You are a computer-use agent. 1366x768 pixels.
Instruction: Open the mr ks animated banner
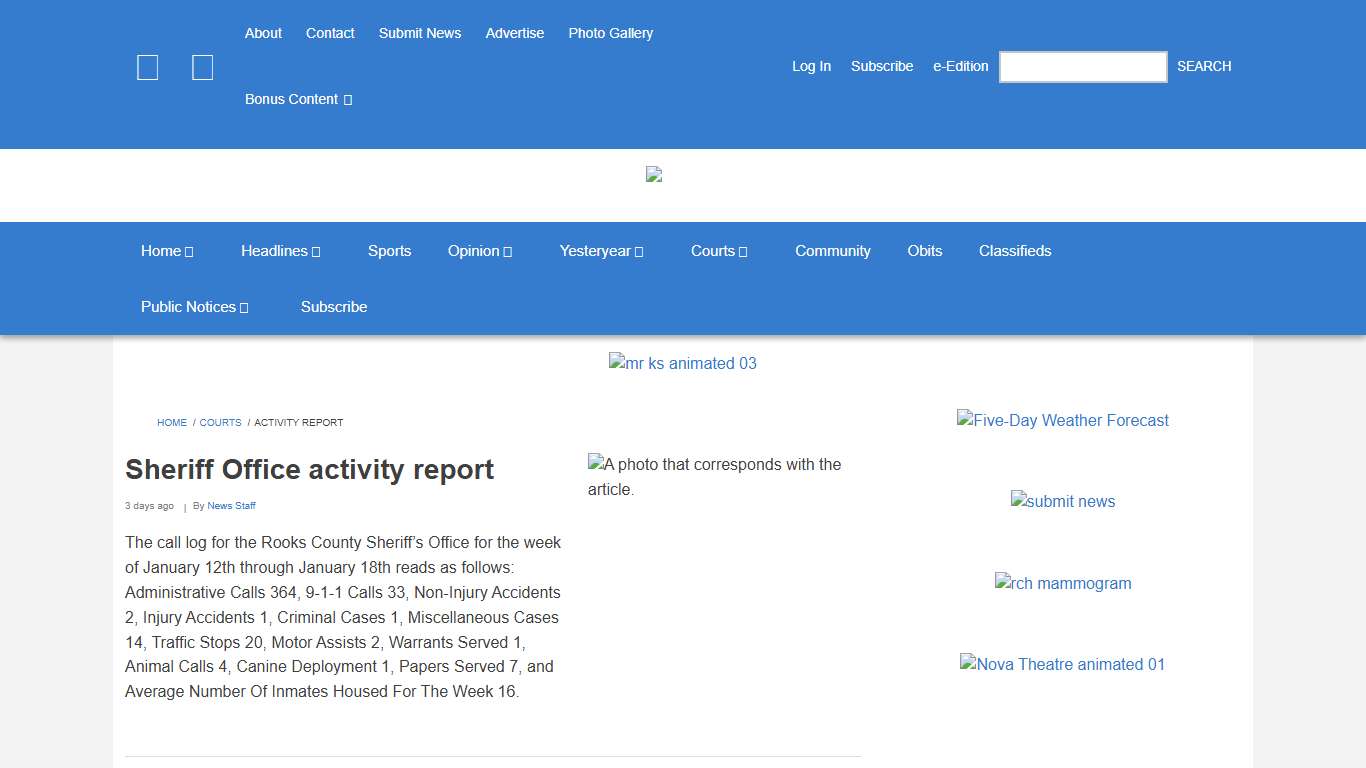pos(683,363)
